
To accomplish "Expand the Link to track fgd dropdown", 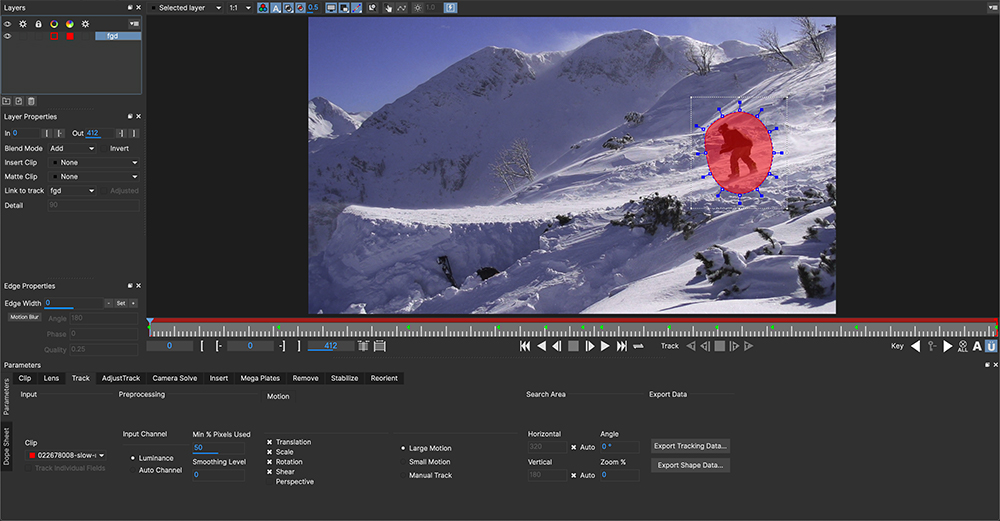I will tap(72, 190).
